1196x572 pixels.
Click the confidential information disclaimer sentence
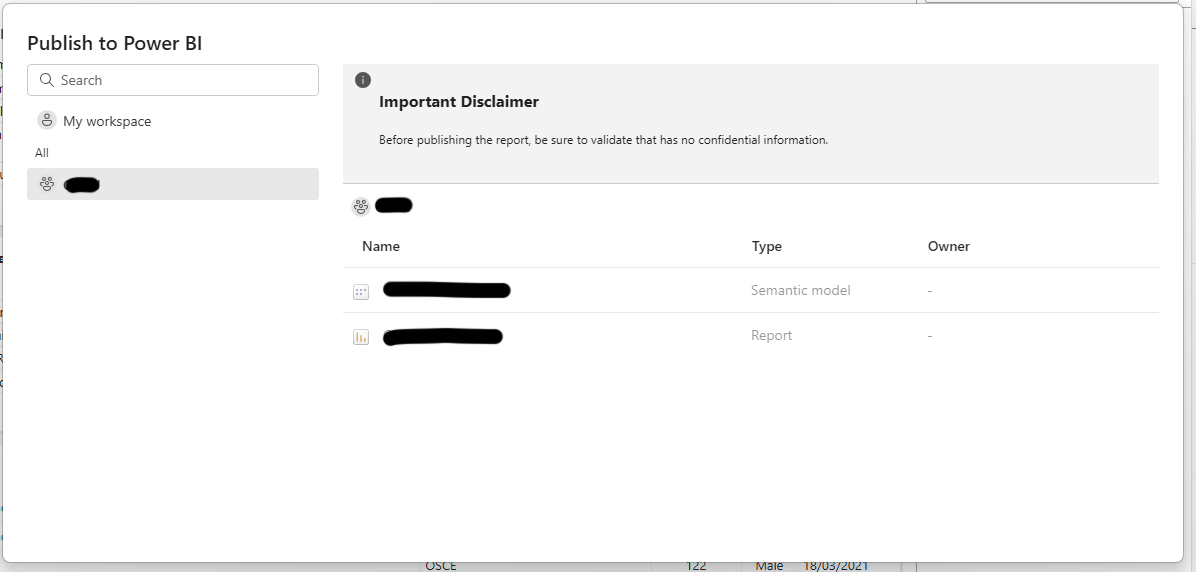603,140
